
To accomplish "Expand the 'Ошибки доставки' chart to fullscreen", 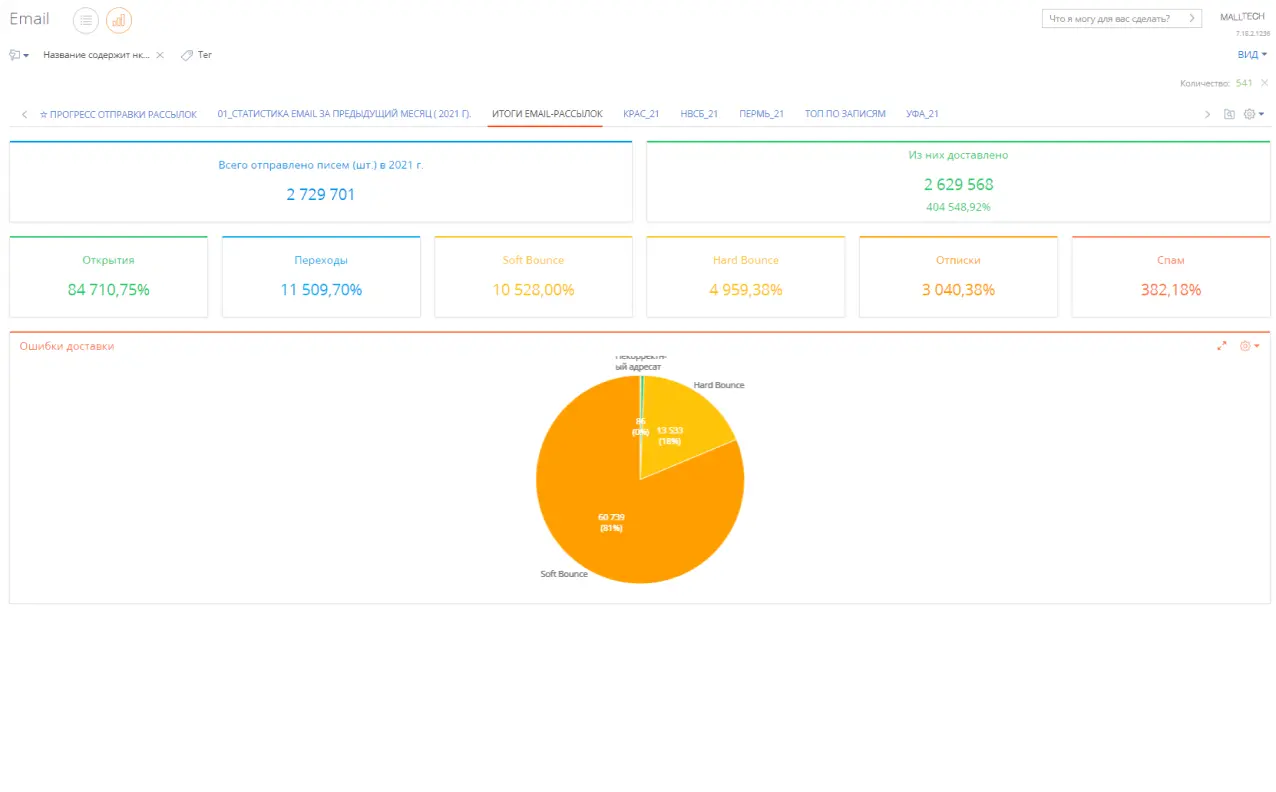I will coord(1221,346).
